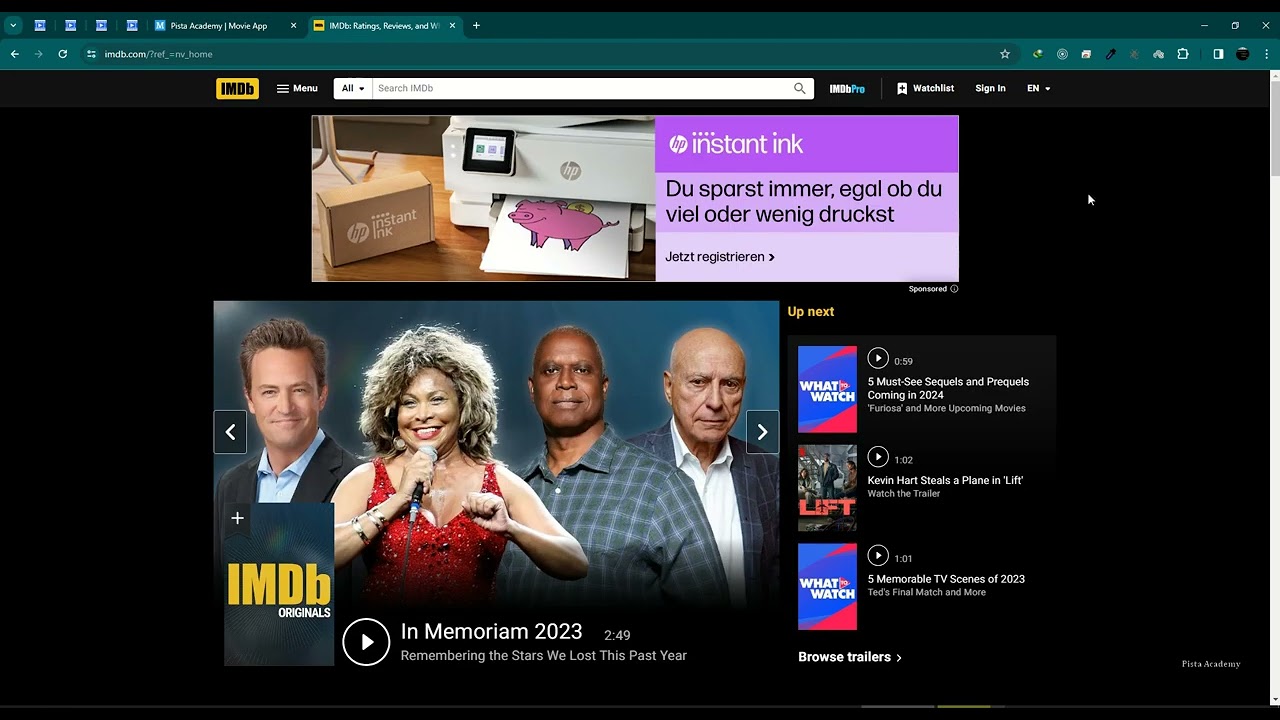Open thumbnail for 5 Must-See Sequels video
The height and width of the screenshot is (720, 1280).
point(827,389)
